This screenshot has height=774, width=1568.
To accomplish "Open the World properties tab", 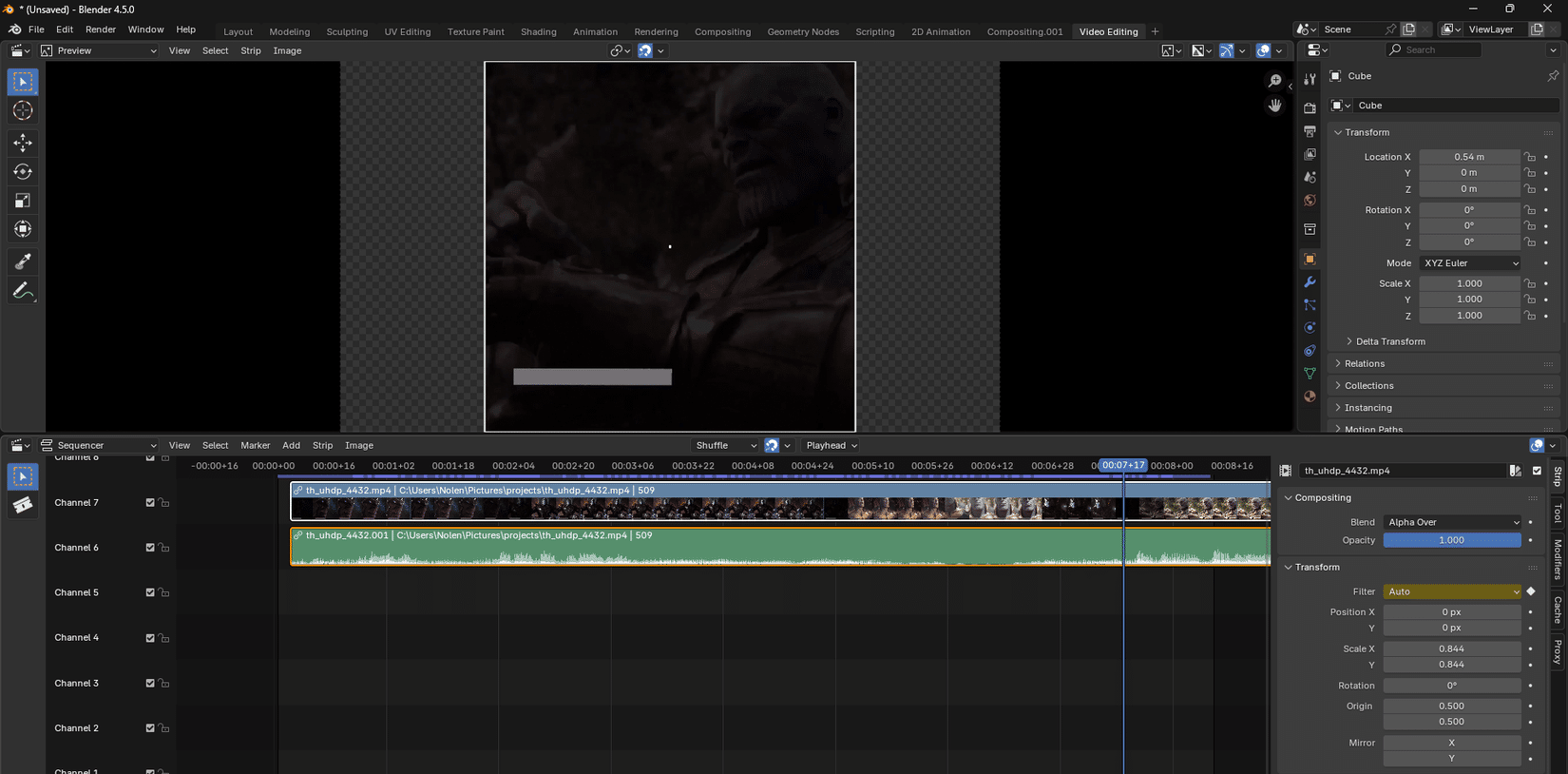I will 1310,201.
